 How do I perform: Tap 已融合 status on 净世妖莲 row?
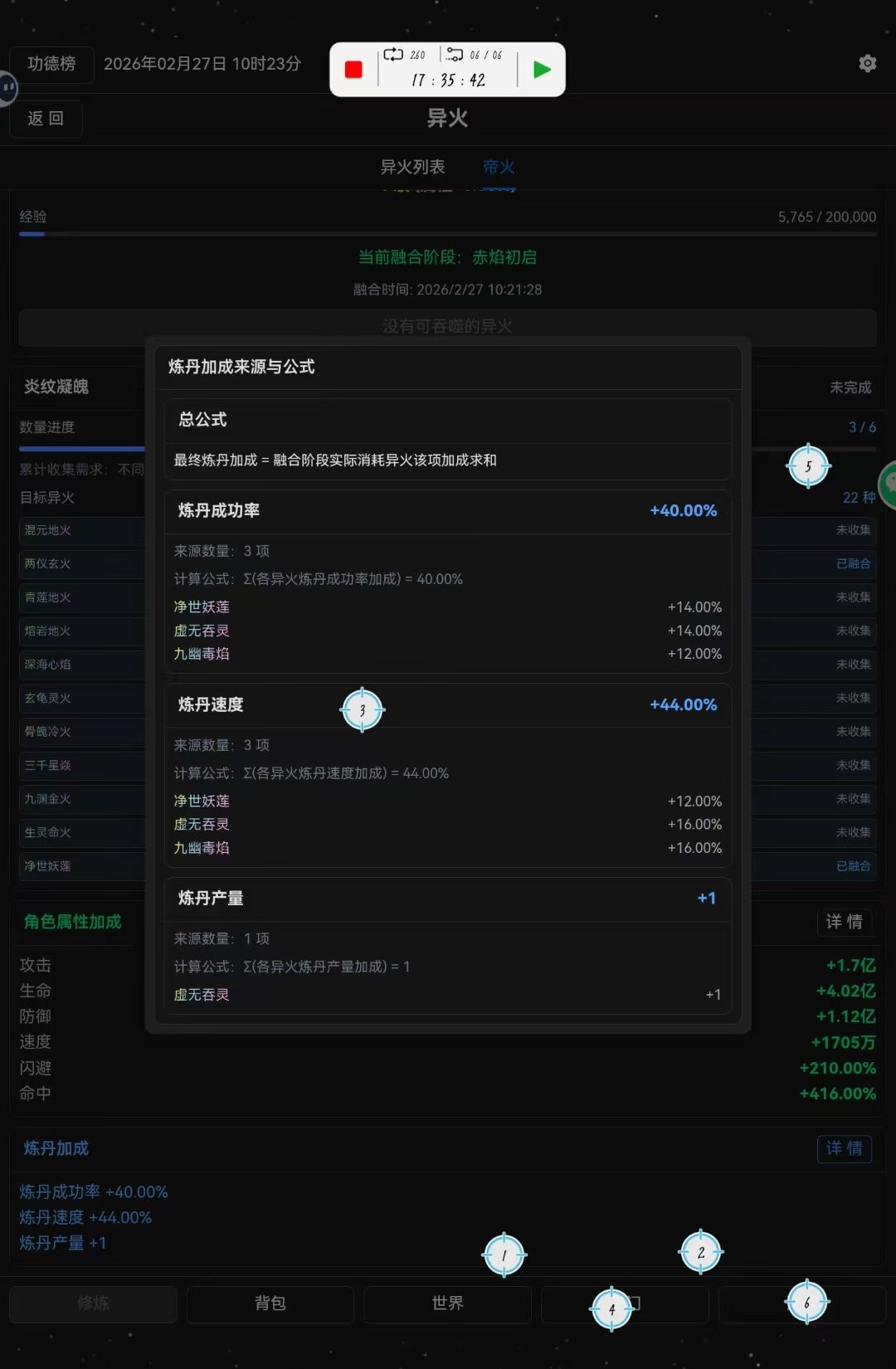[854, 866]
